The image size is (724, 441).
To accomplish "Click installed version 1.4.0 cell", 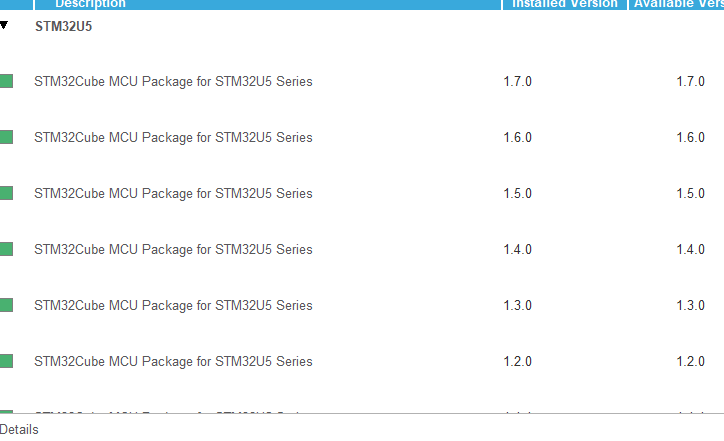I will pos(517,249).
